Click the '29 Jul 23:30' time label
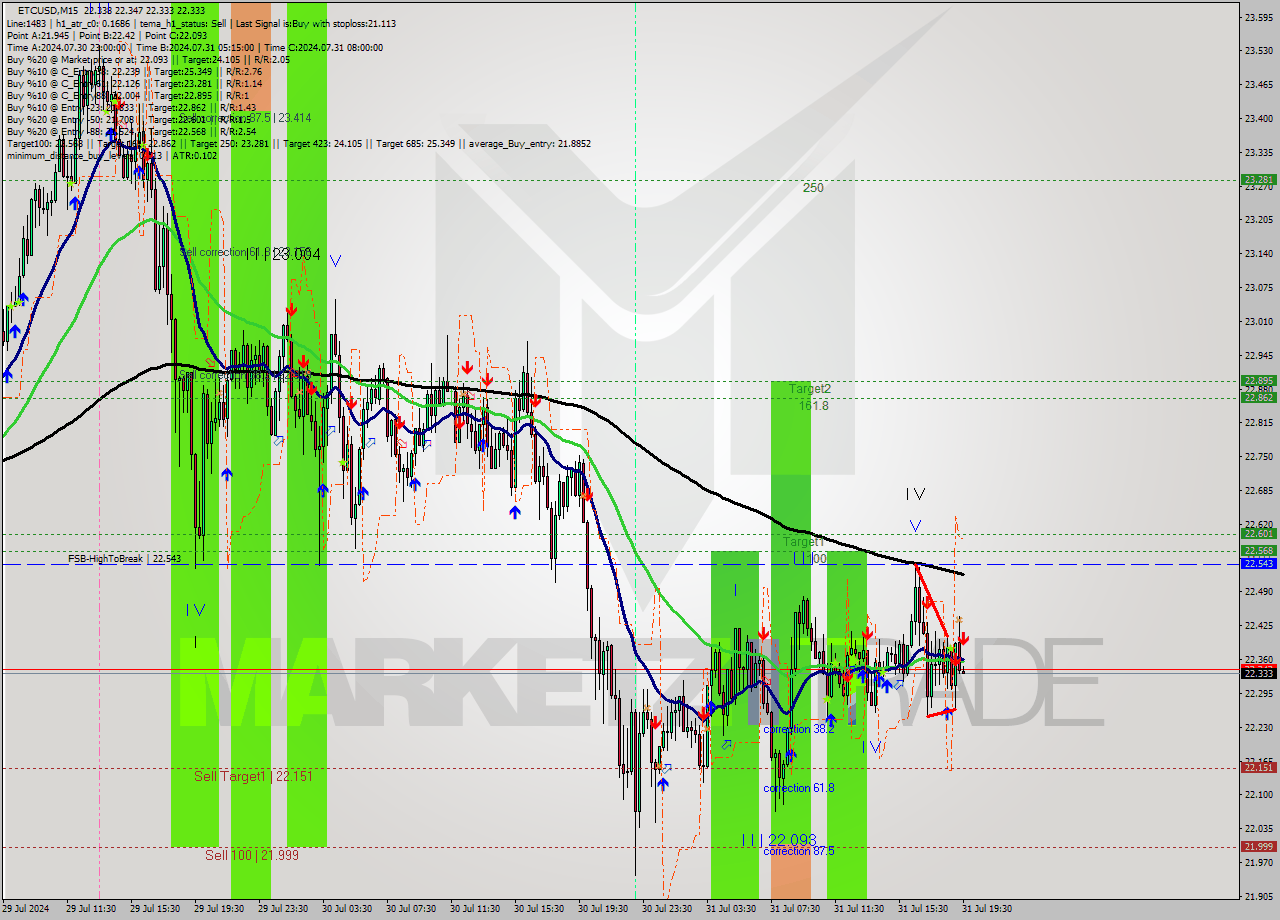The image size is (1280, 920). 283,909
